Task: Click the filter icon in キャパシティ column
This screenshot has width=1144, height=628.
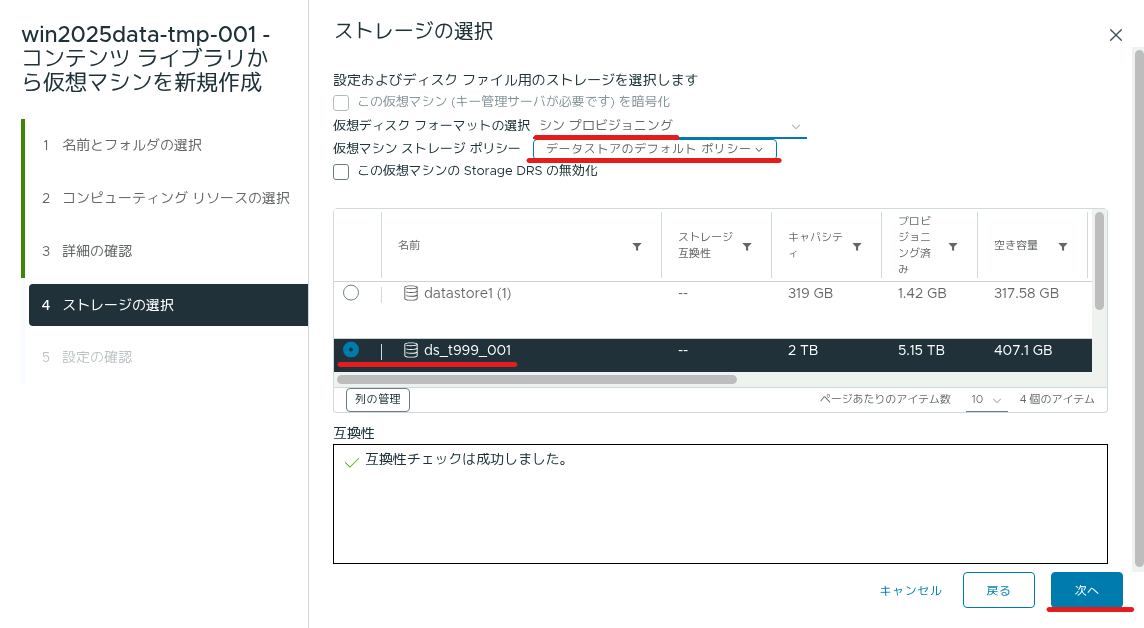Action: 857,247
